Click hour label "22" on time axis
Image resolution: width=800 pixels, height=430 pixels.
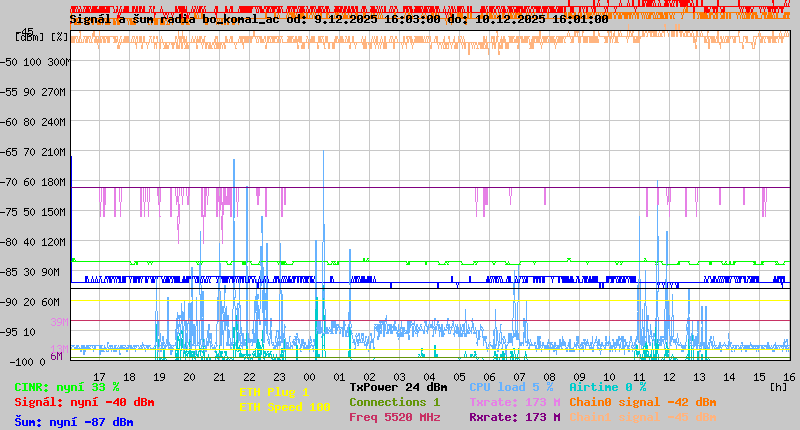[x=249, y=377]
